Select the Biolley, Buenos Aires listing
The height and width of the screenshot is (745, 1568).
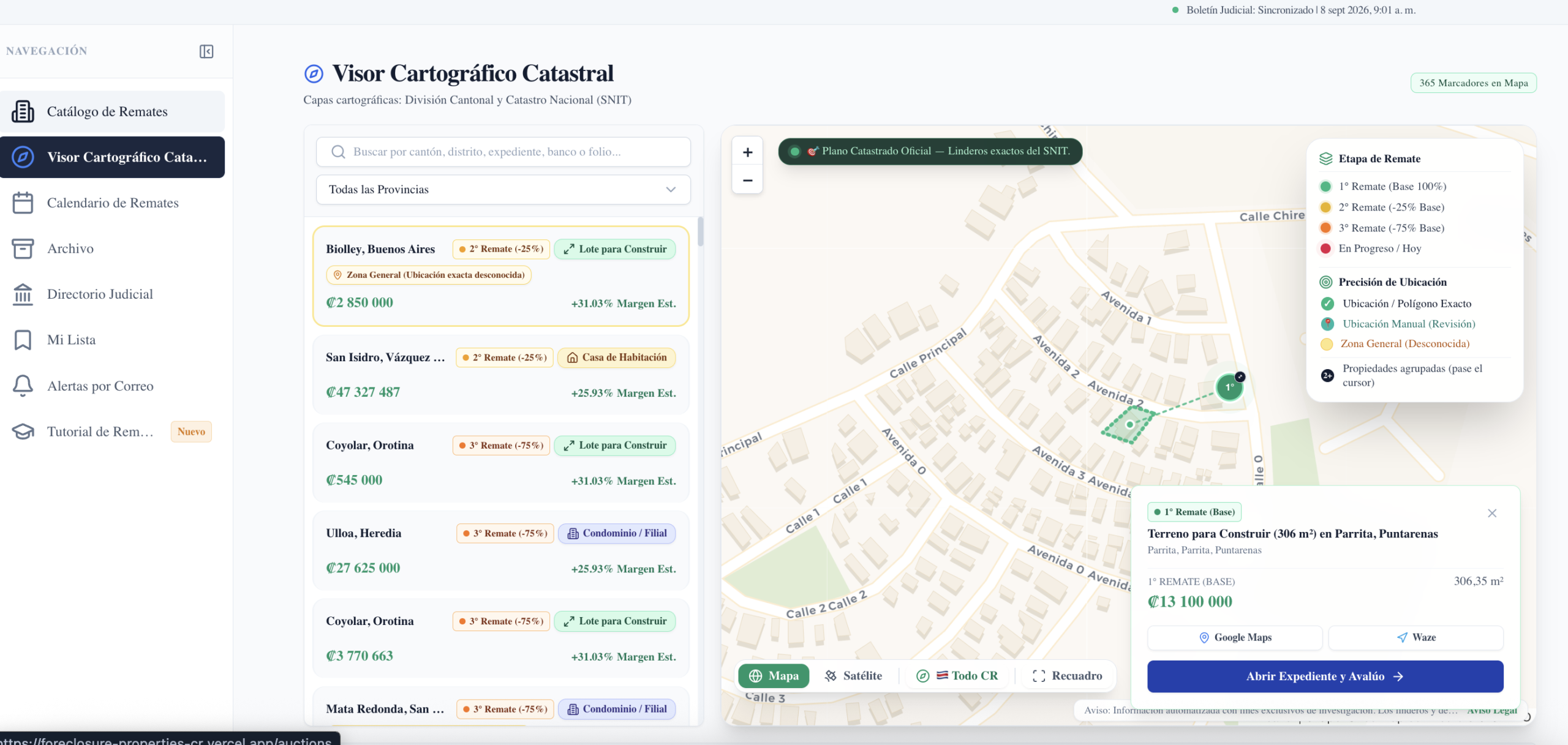coord(501,276)
